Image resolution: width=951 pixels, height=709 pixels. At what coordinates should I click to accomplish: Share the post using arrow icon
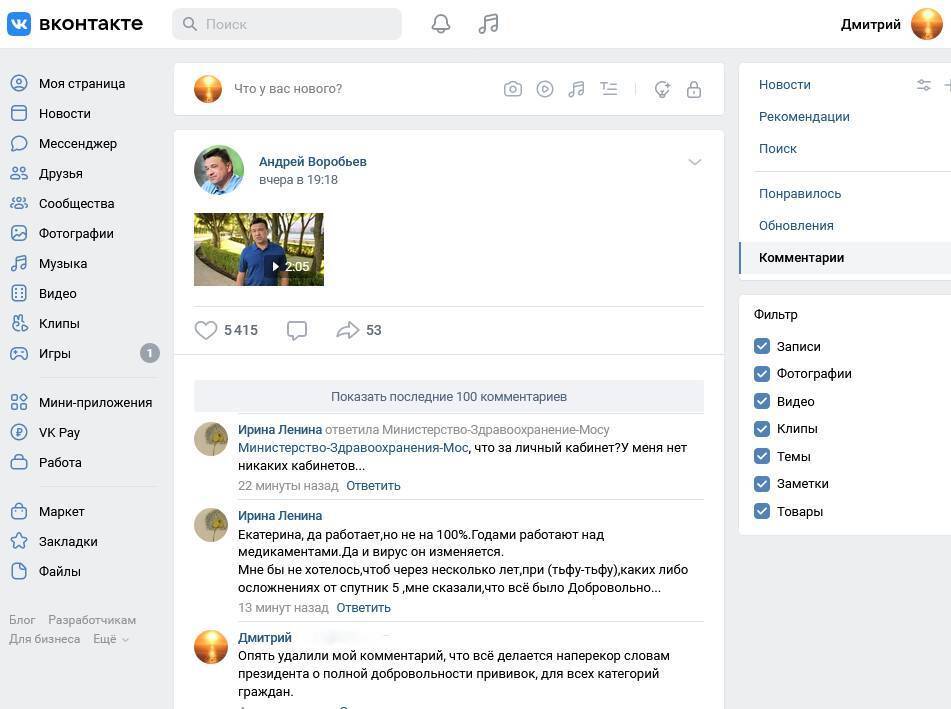(348, 330)
